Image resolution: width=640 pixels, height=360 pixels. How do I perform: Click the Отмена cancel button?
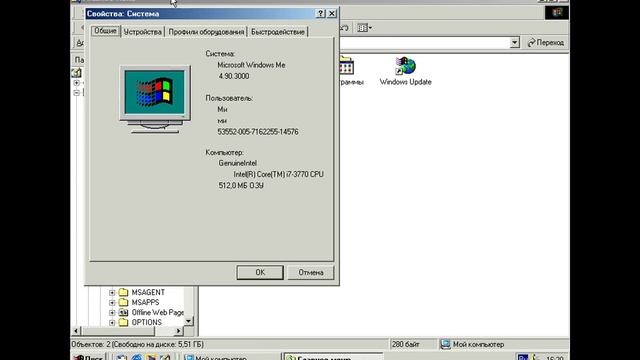311,272
